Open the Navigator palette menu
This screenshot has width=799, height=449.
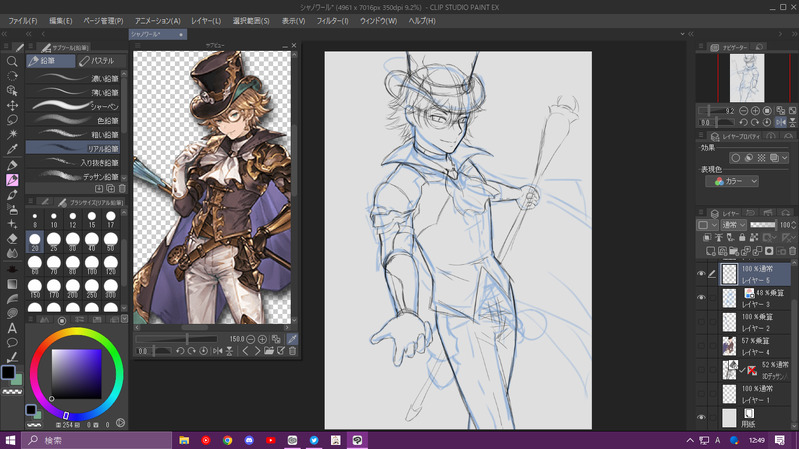click(700, 46)
